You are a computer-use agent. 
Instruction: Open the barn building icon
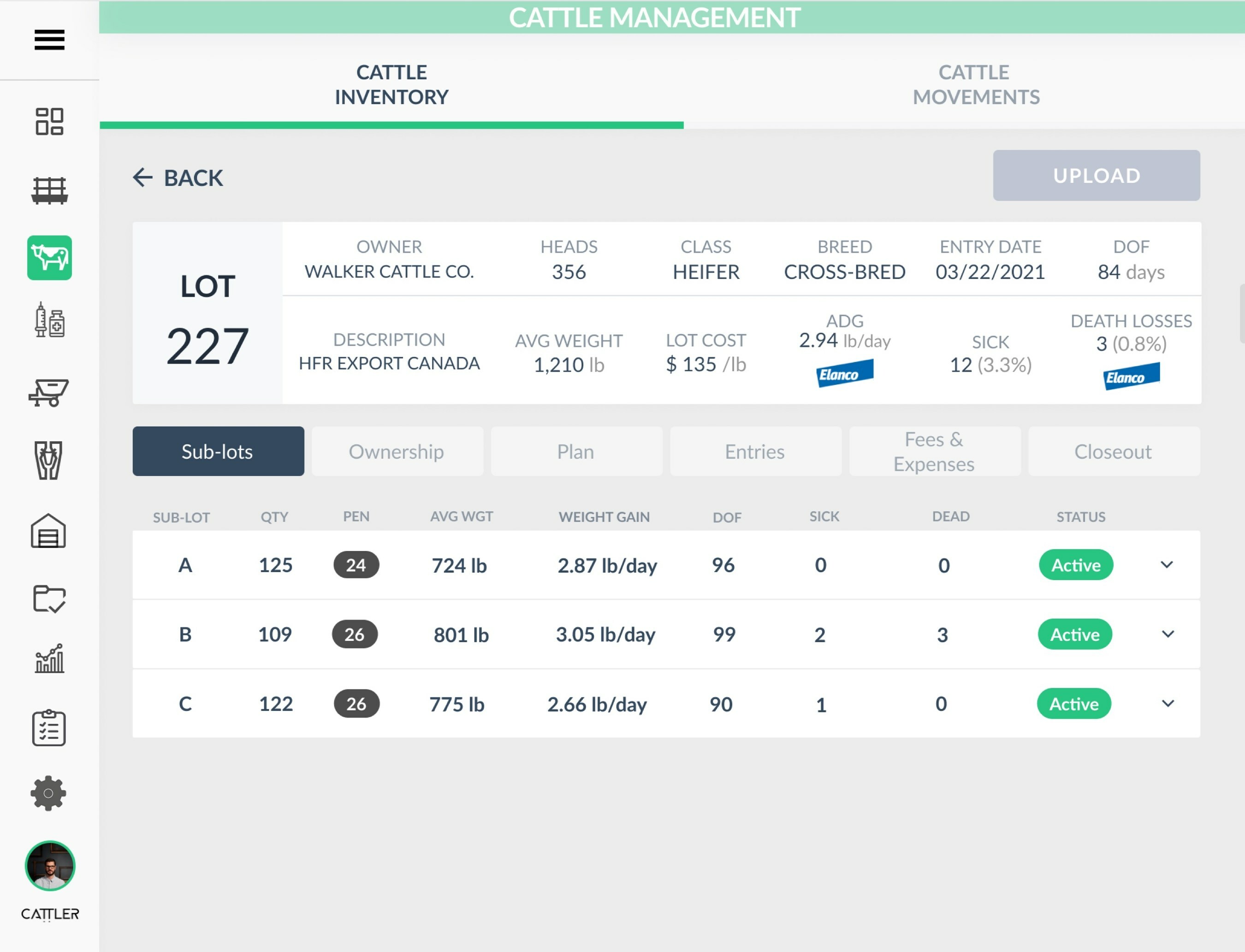[x=48, y=531]
